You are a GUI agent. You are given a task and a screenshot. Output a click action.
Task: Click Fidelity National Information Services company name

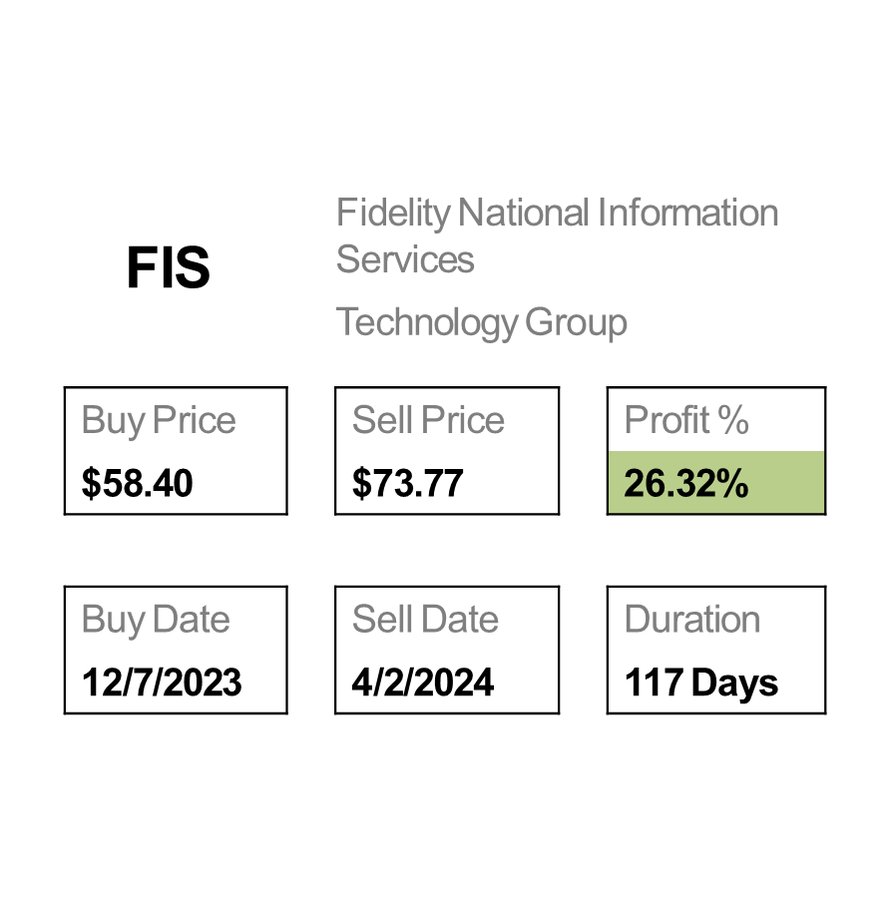[556, 235]
